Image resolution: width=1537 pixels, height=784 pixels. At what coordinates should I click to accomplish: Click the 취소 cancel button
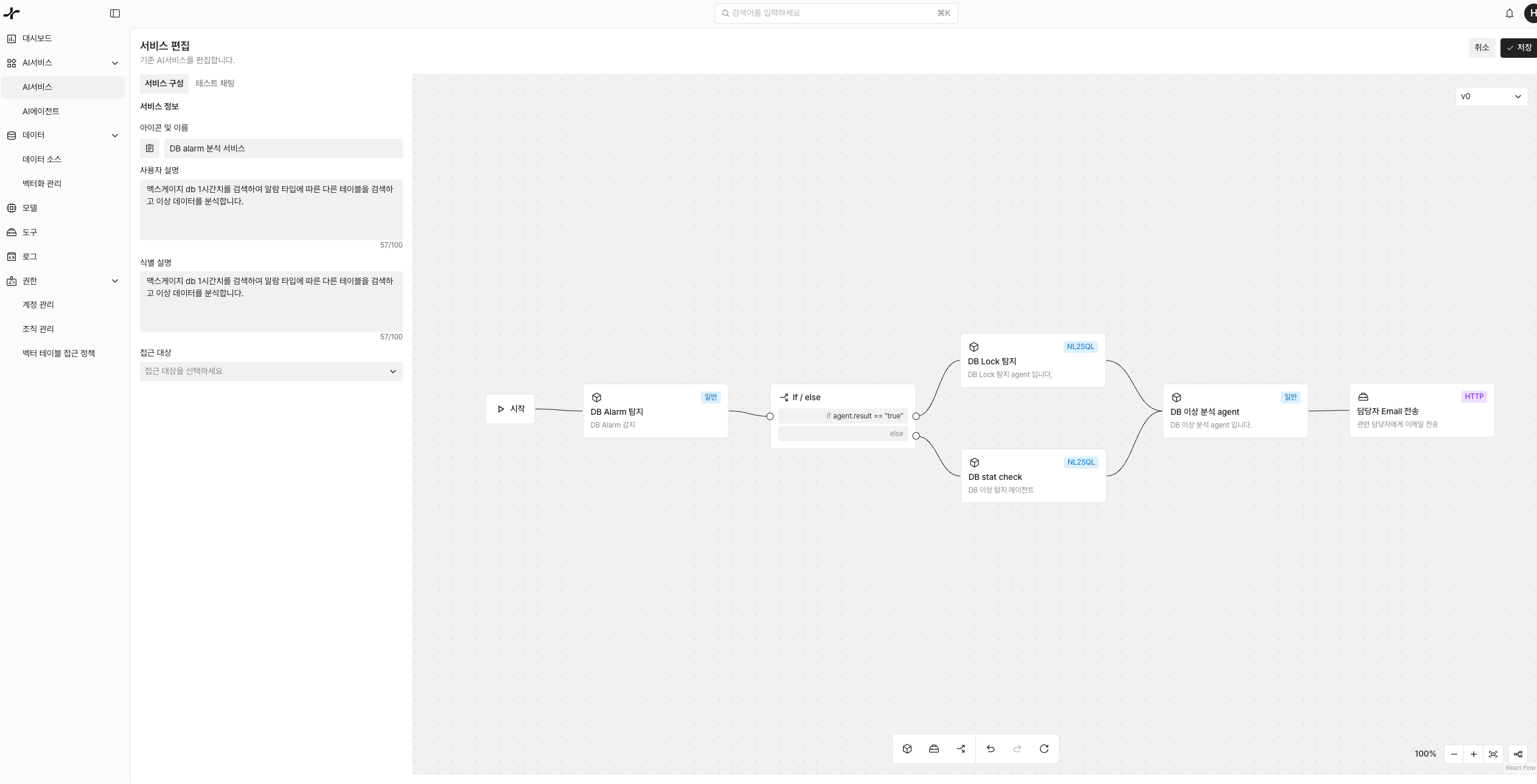point(1481,47)
